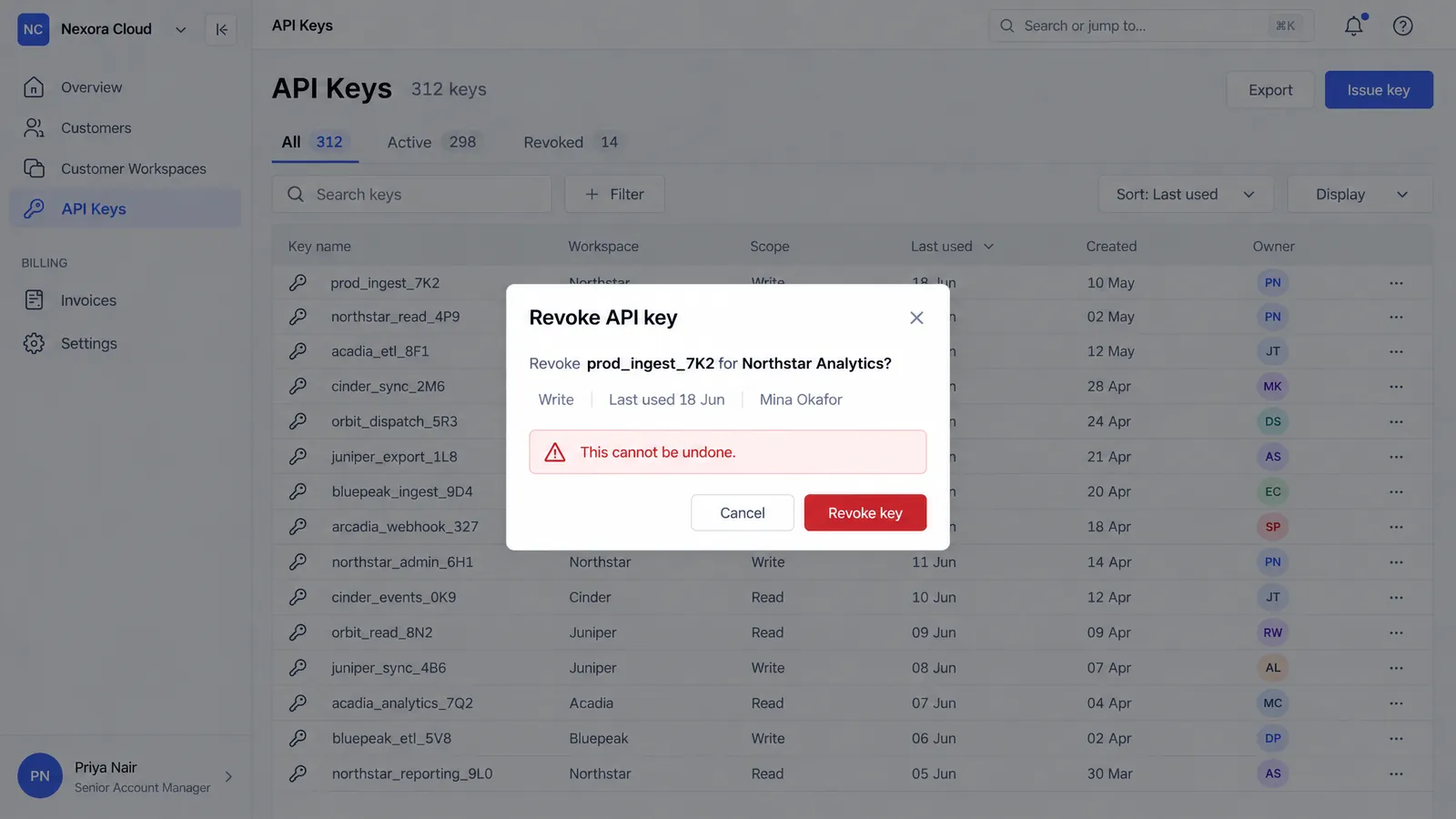Click the Issue key button
Viewport: 1456px width, 819px height.
(1379, 90)
